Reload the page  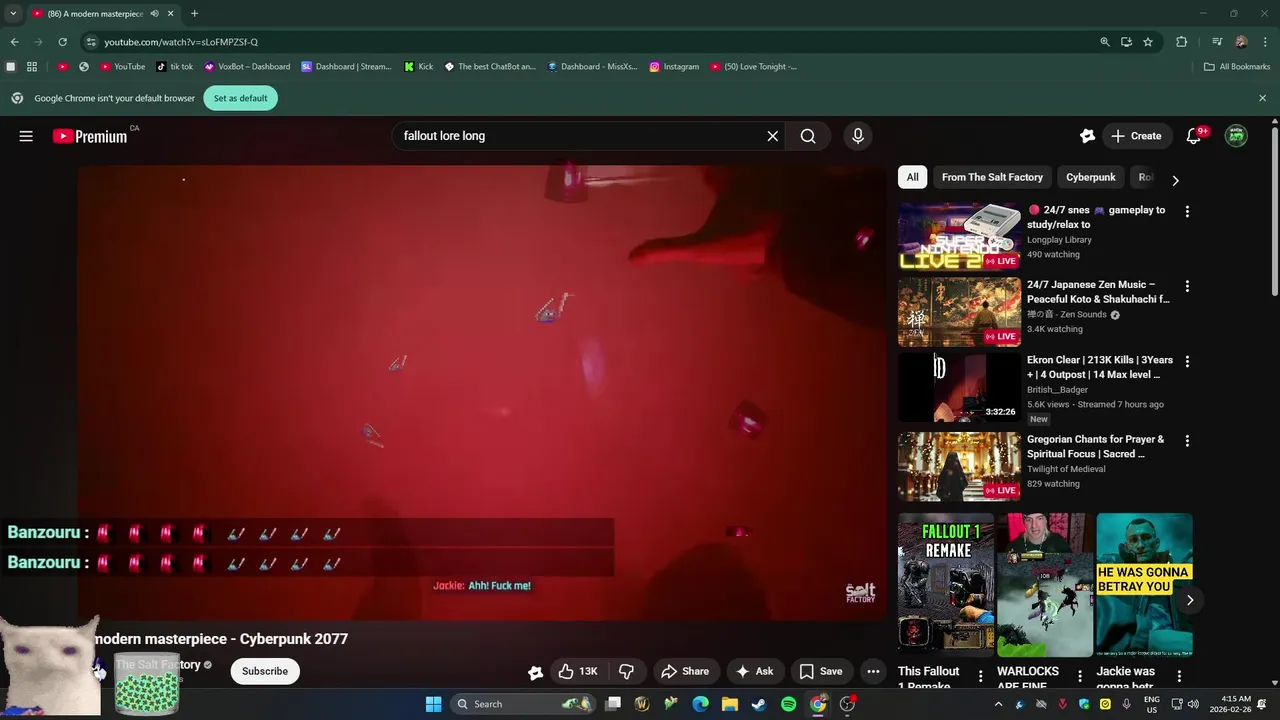click(62, 42)
